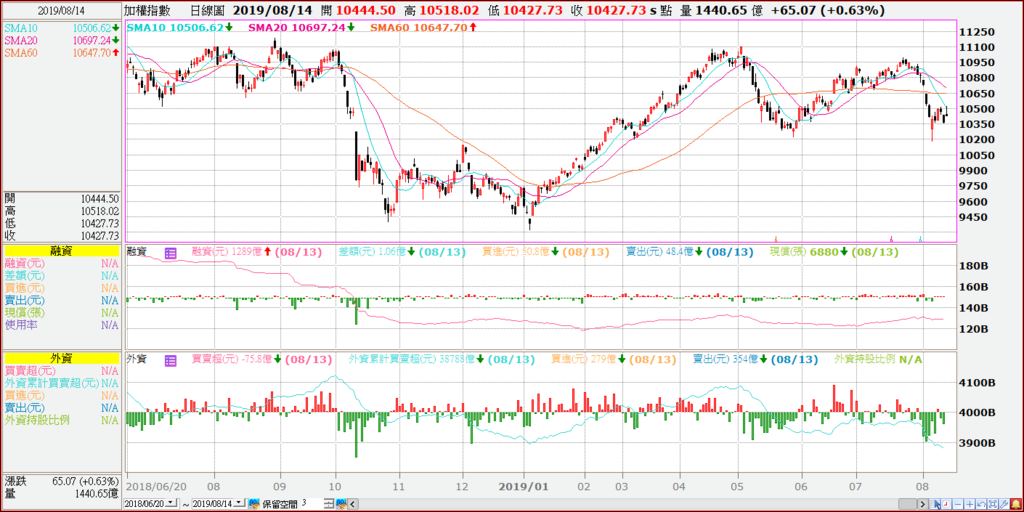
Task: Click the fit-to-screen frame icon
Action: (993, 504)
